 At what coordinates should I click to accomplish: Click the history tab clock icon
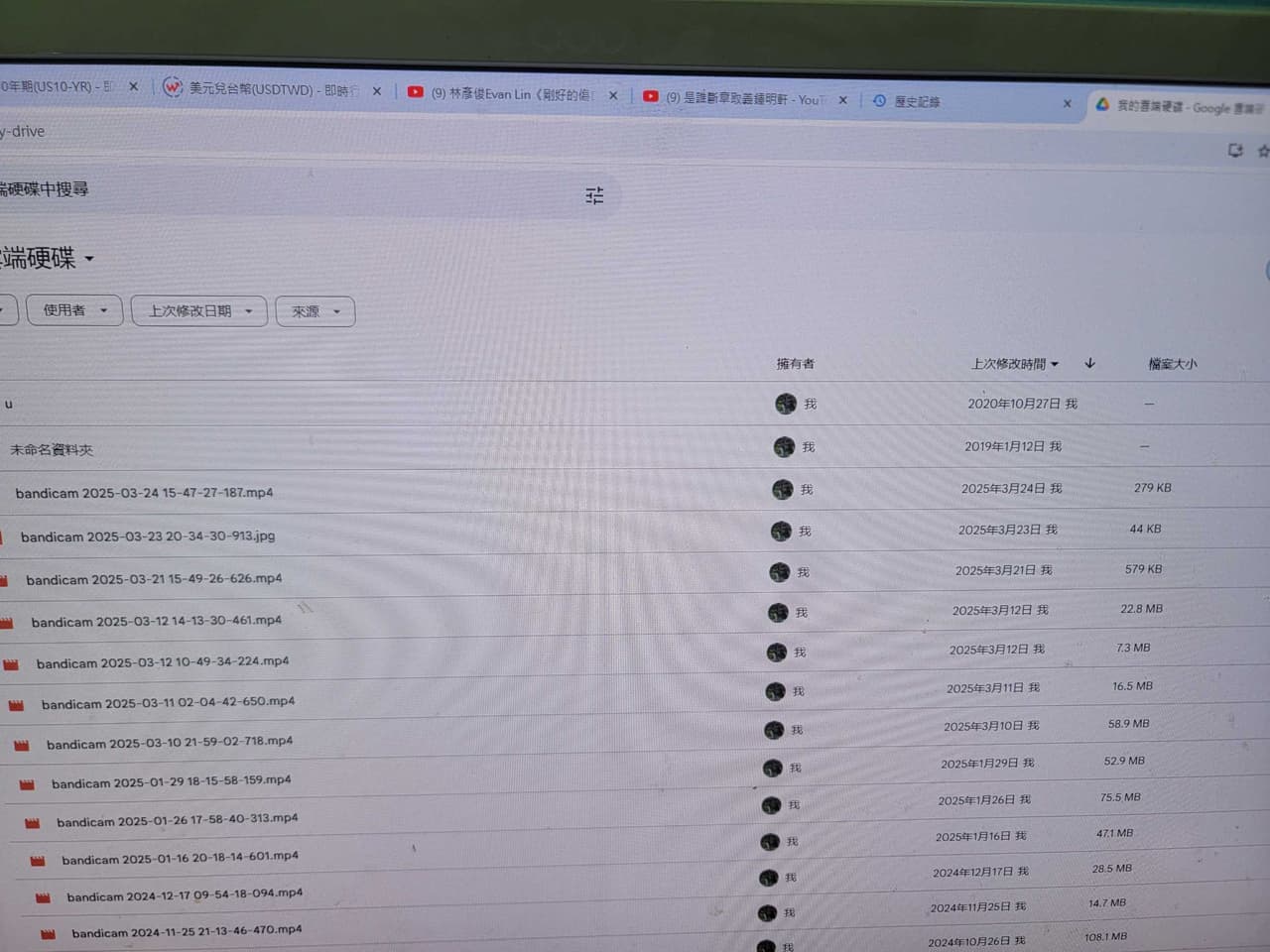tap(879, 100)
